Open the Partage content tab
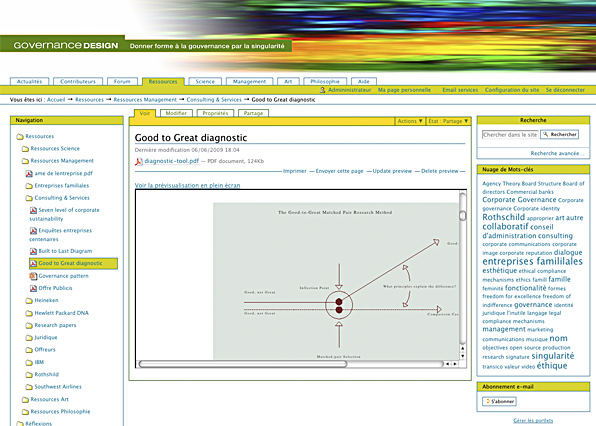 (x=254, y=113)
